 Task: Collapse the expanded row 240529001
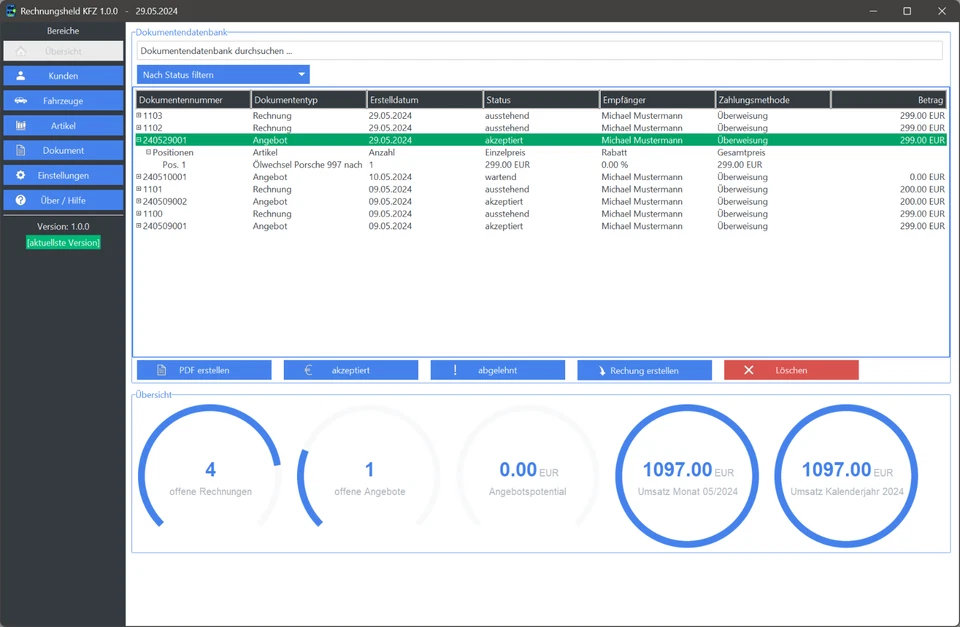coord(139,141)
